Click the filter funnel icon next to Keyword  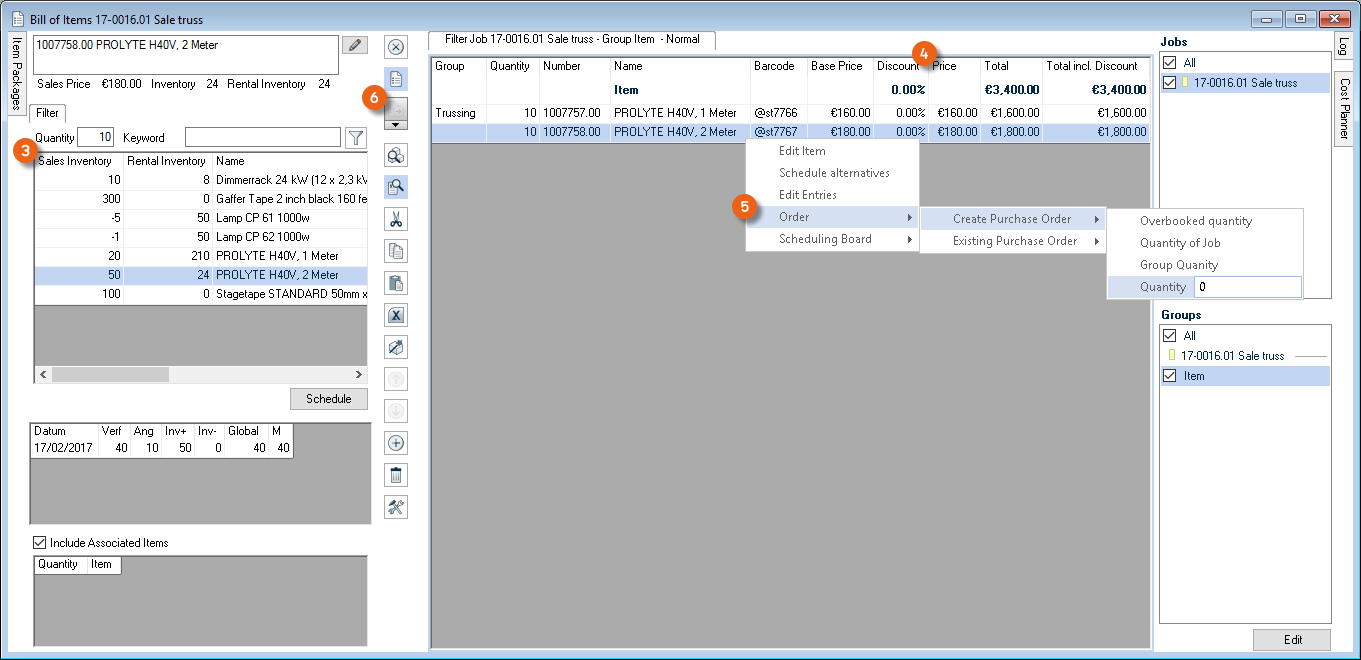(x=355, y=138)
